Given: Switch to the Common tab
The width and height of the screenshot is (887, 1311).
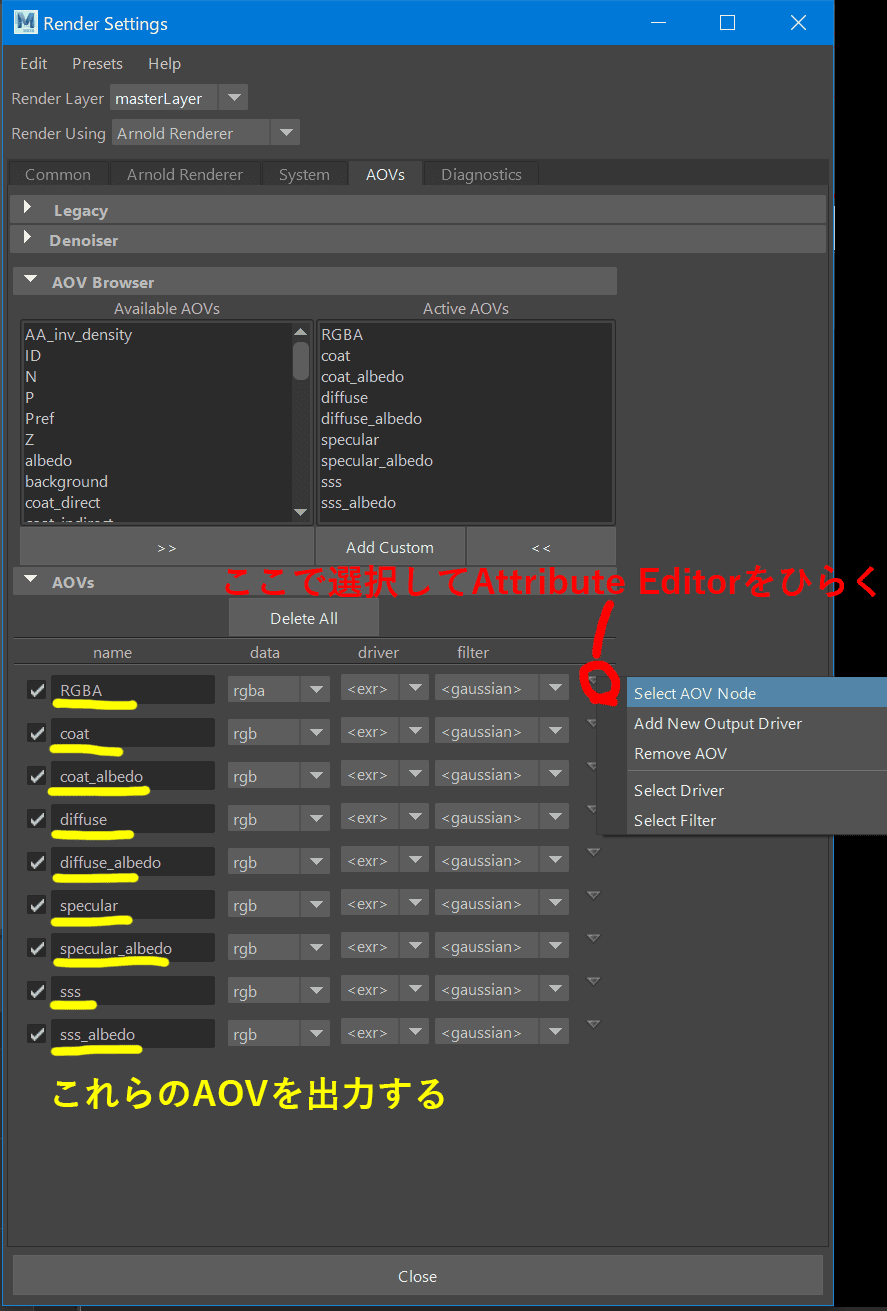Looking at the screenshot, I should [x=58, y=174].
